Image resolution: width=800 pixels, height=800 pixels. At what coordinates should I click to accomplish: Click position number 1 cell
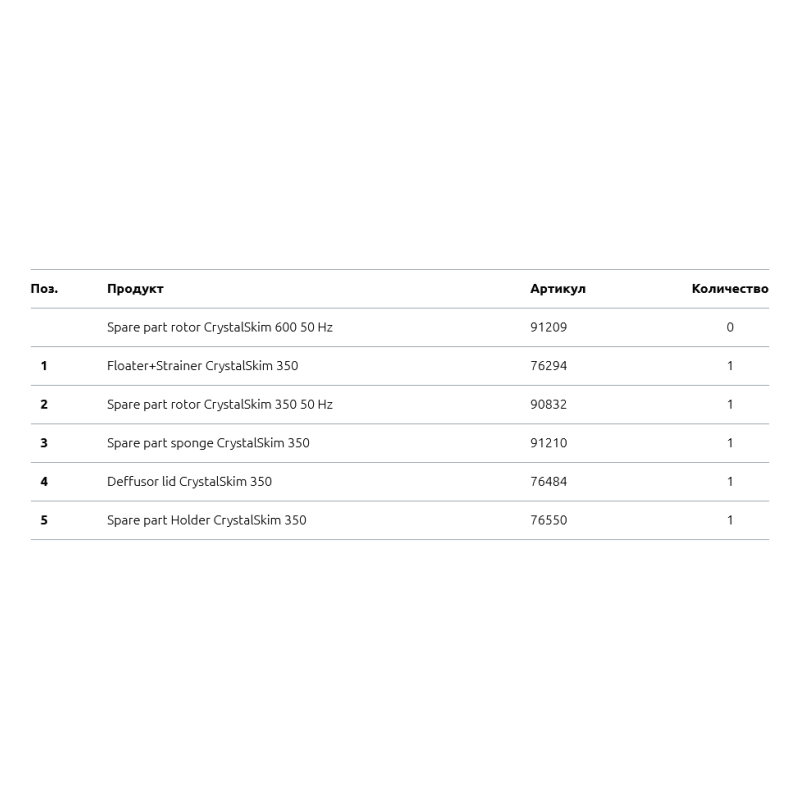[x=44, y=366]
